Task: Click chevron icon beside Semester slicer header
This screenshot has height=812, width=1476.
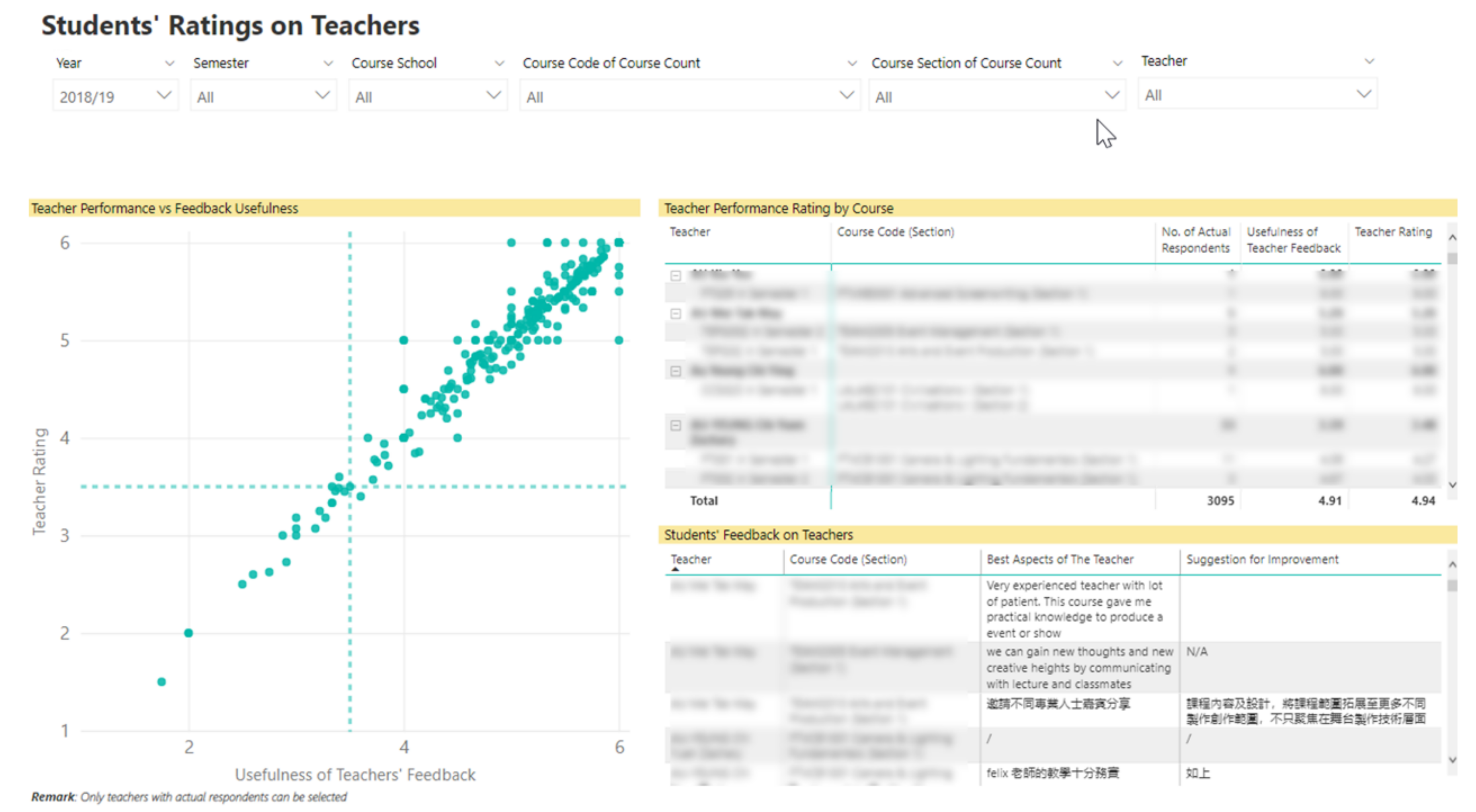Action: (328, 63)
